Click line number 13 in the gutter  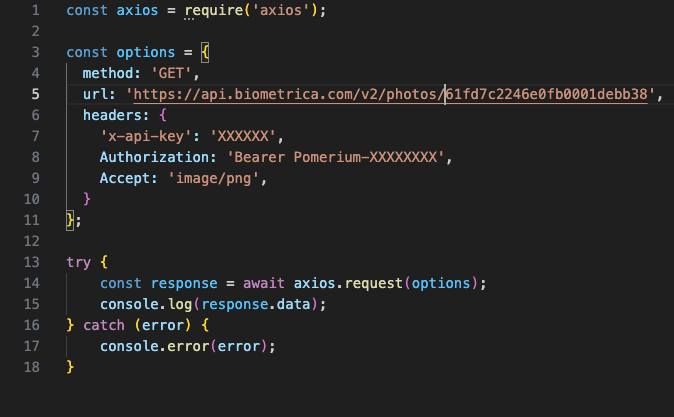[x=31, y=262]
